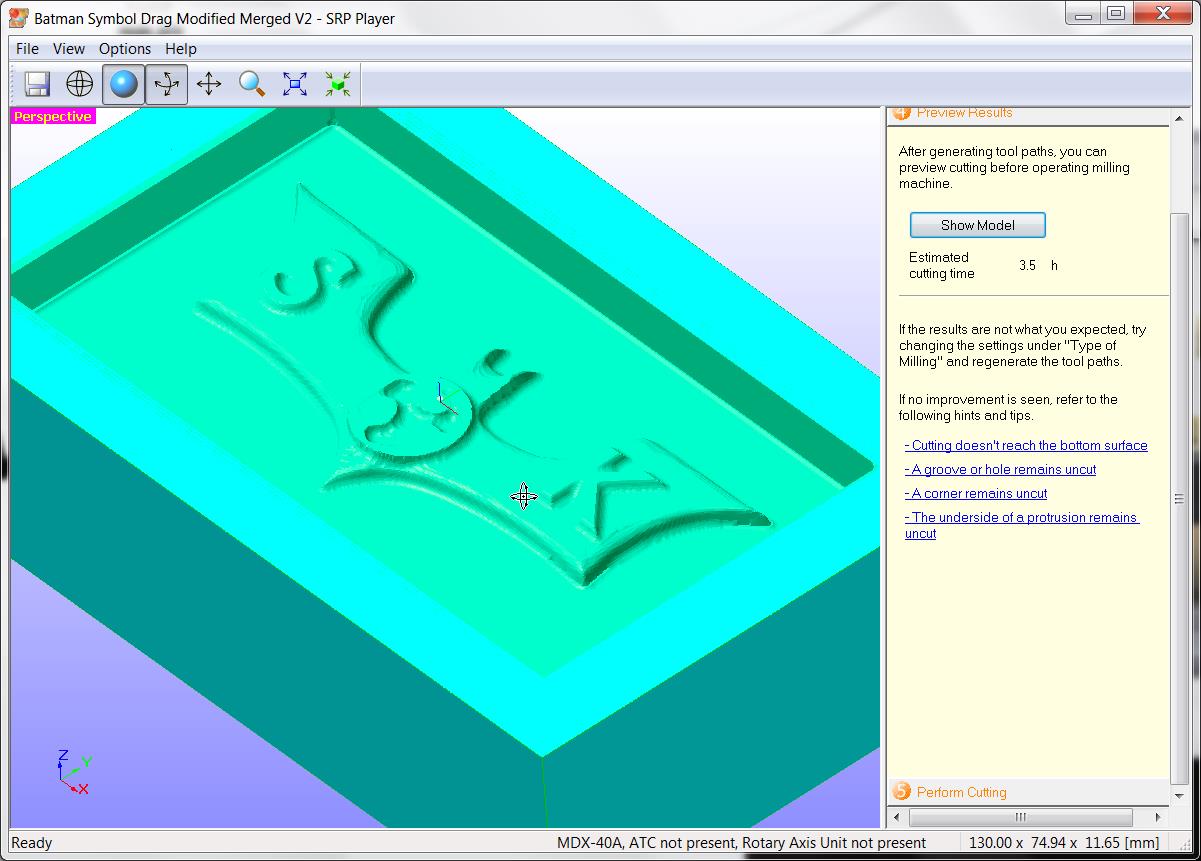Viewport: 1201px width, 861px height.
Task: Click the Perspective view label
Action: point(53,117)
